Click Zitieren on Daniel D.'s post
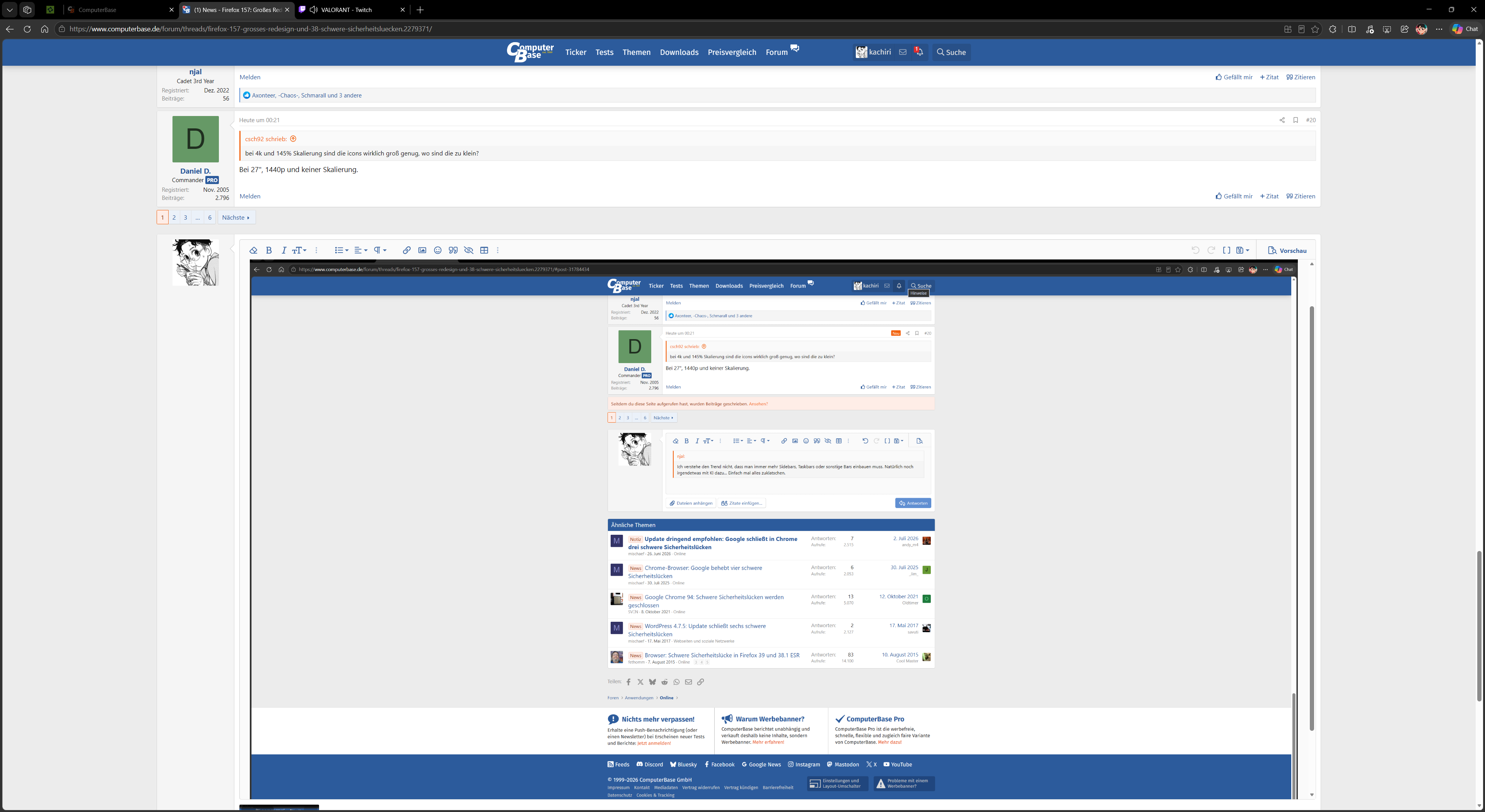The image size is (1485, 812). (x=1301, y=196)
